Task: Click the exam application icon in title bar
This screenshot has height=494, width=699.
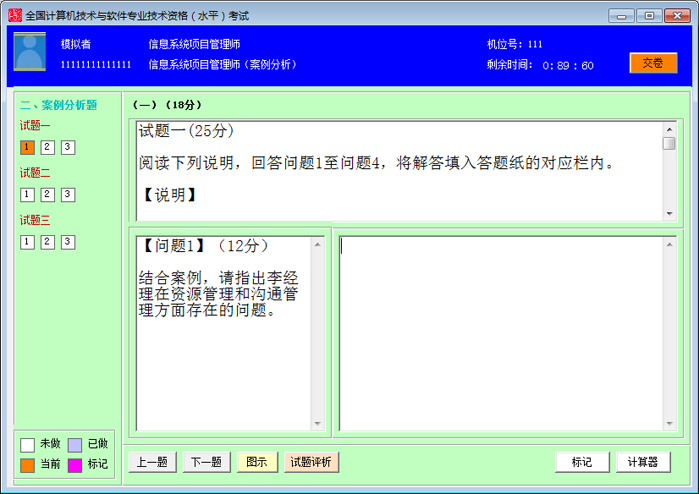Action: click(x=14, y=15)
